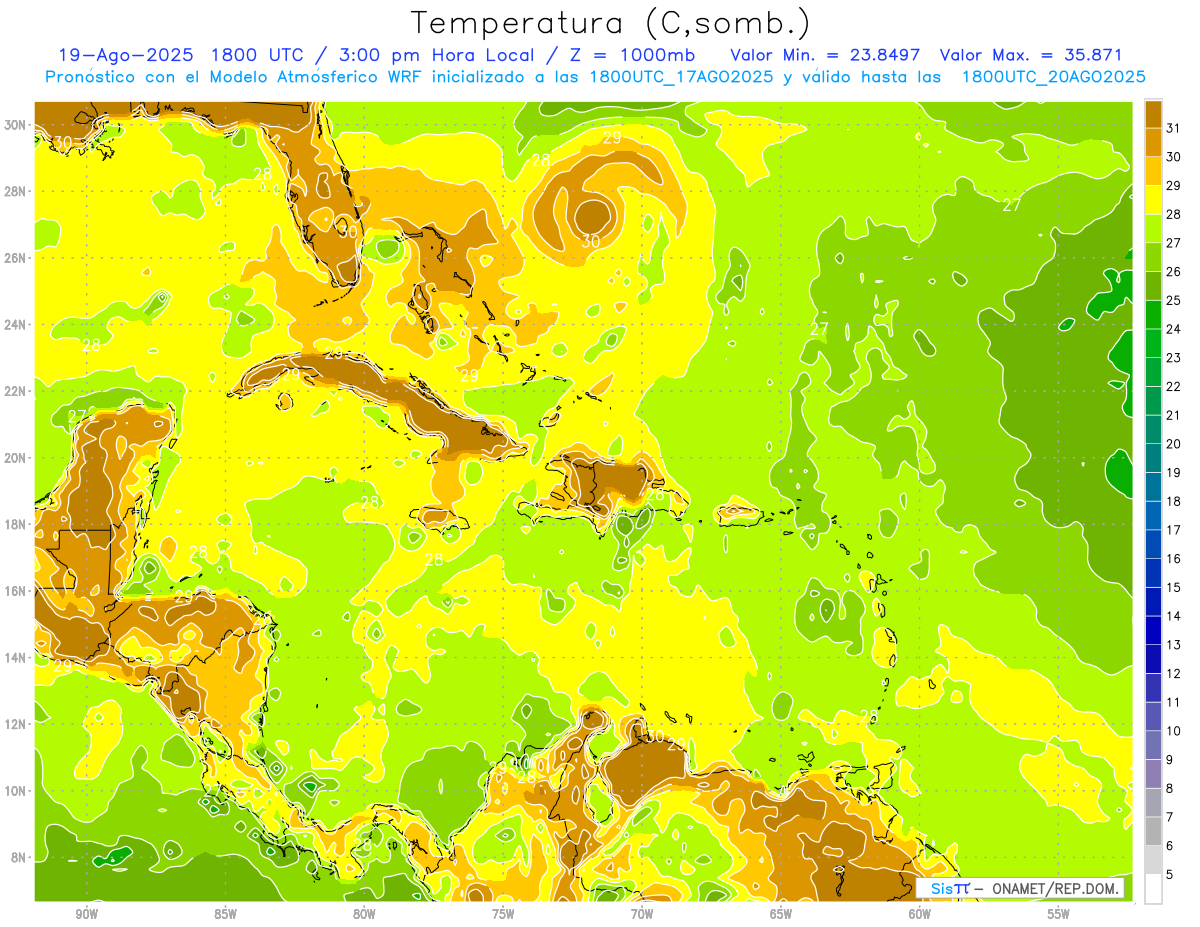
Task: Select 'Valor Min. = 23.8497' text
Action: (x=825, y=55)
